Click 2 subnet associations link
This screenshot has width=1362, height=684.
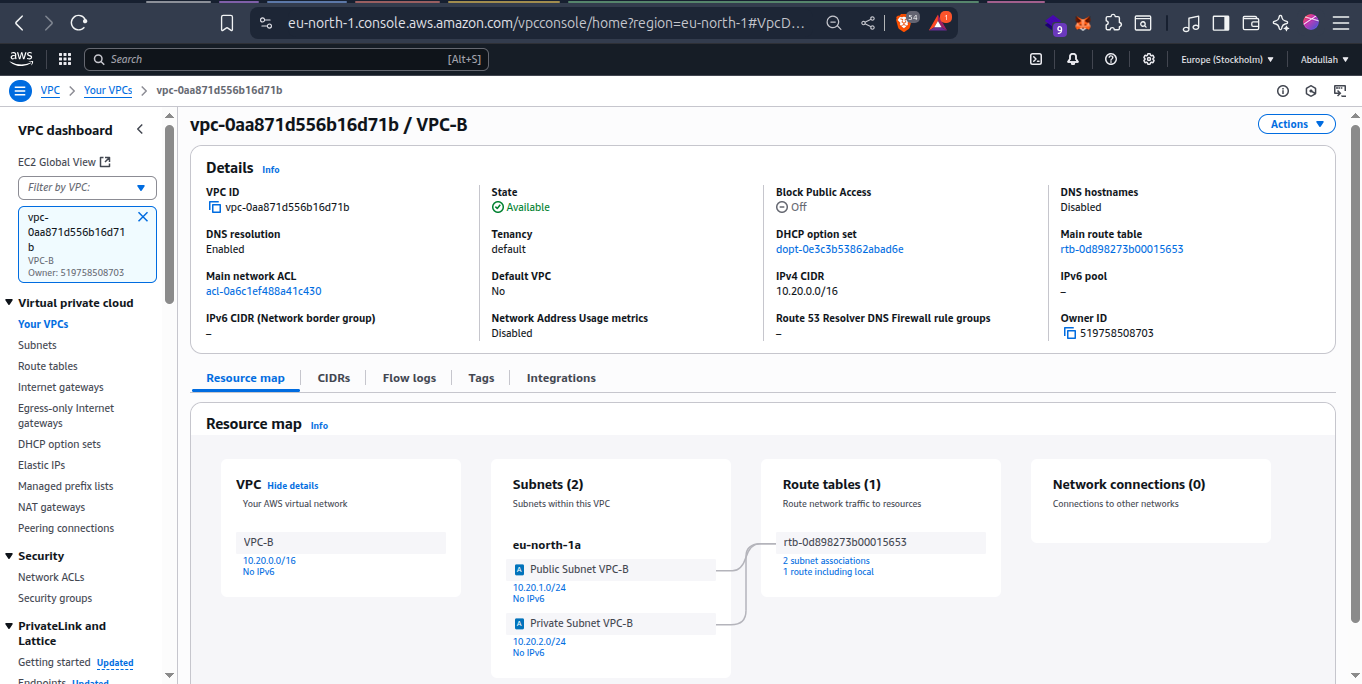tap(826, 561)
